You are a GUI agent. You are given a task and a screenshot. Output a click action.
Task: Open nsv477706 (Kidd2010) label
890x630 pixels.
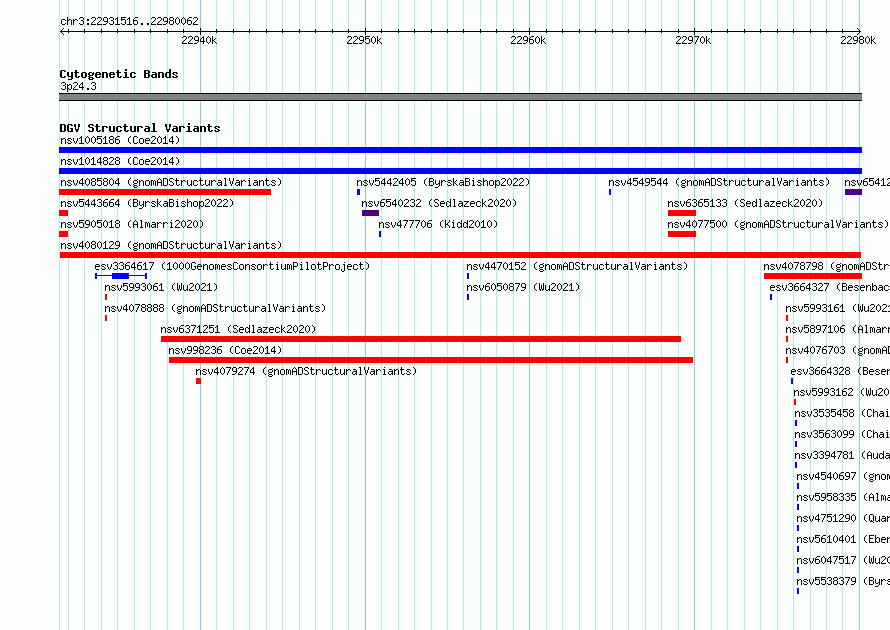(x=438, y=224)
